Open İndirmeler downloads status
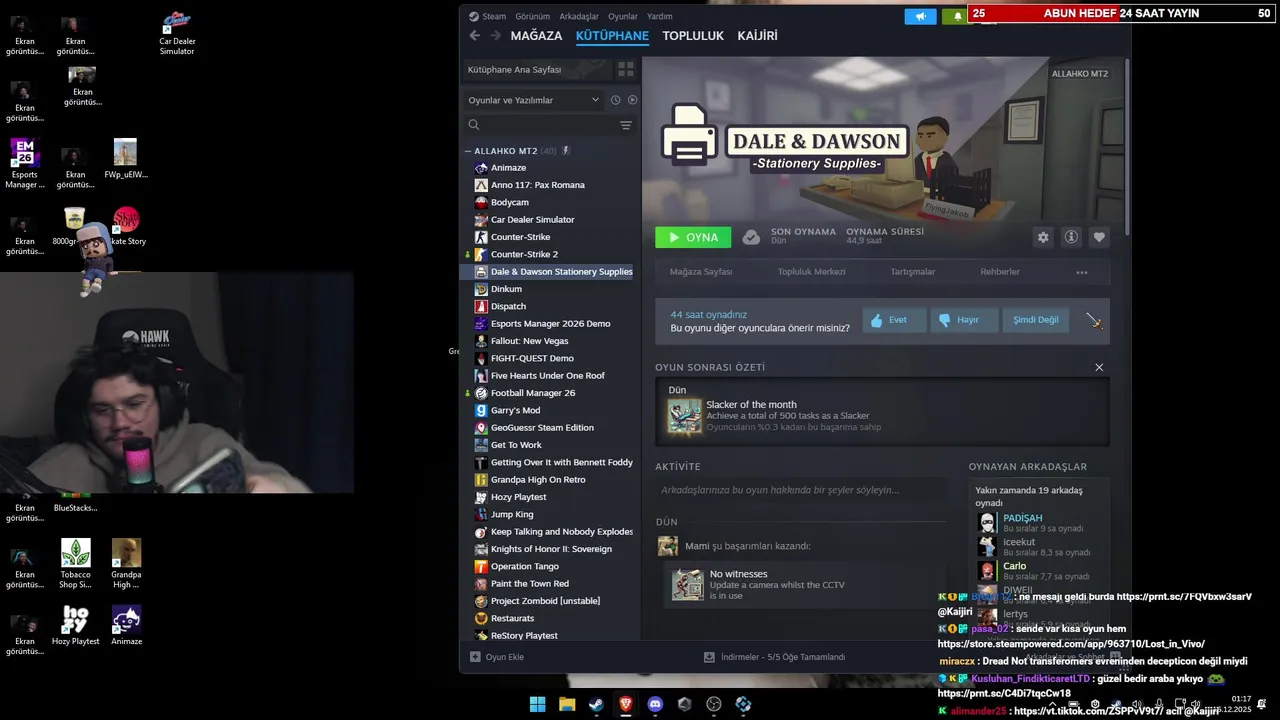This screenshot has height=720, width=1280. [x=774, y=657]
